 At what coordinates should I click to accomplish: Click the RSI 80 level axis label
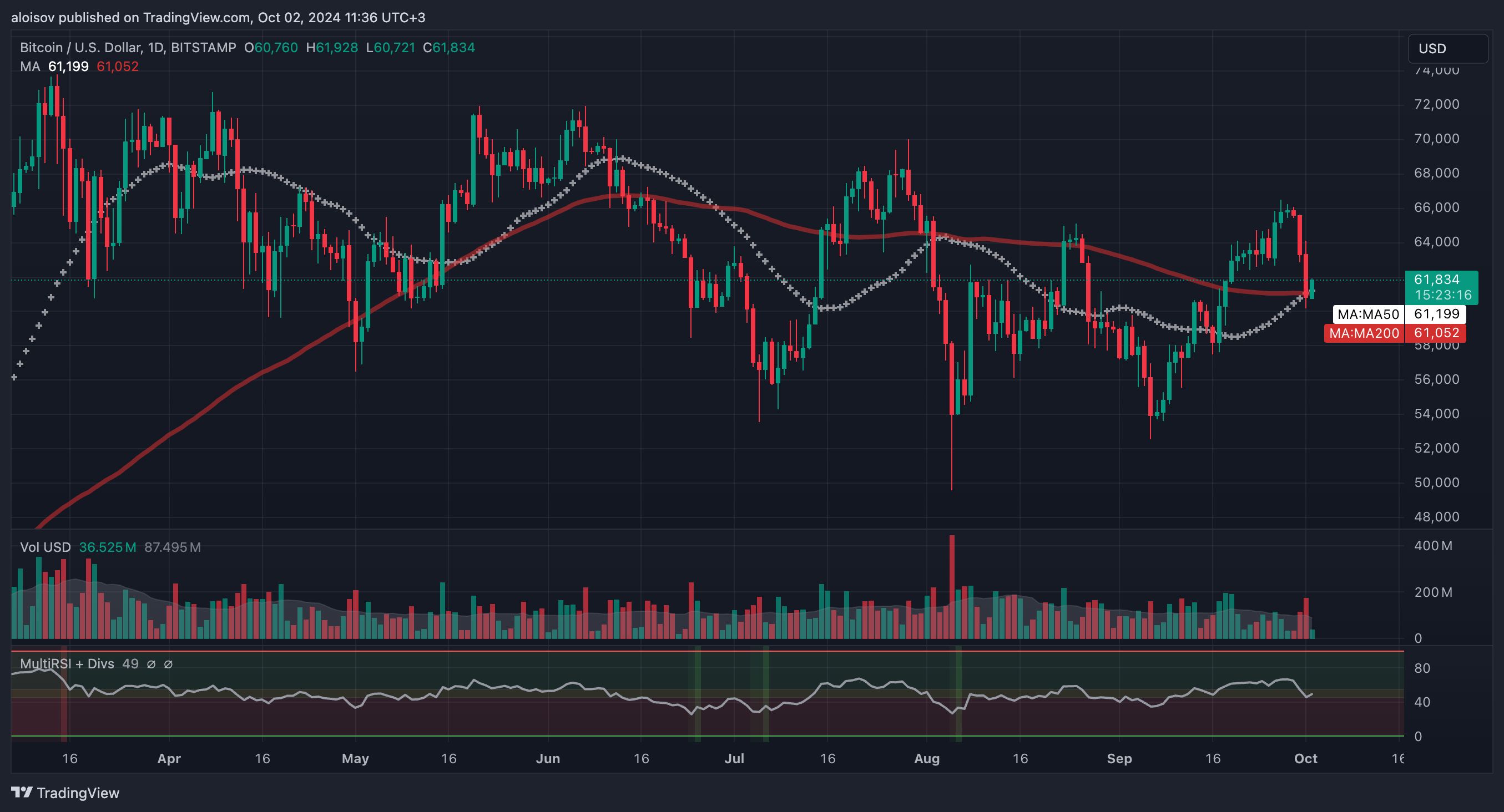(1422, 668)
